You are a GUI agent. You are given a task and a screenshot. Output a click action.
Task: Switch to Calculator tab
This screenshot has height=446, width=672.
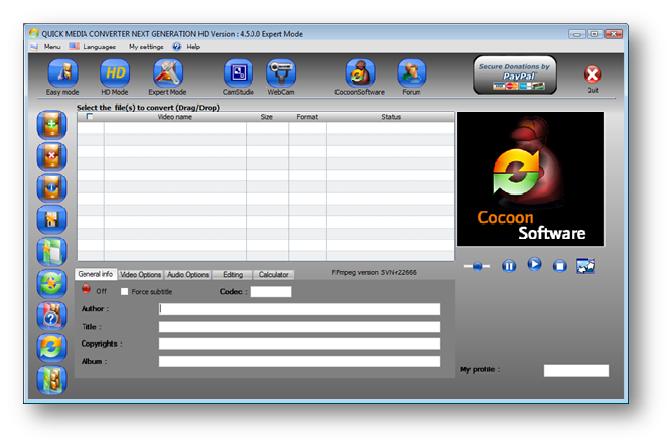[x=273, y=275]
